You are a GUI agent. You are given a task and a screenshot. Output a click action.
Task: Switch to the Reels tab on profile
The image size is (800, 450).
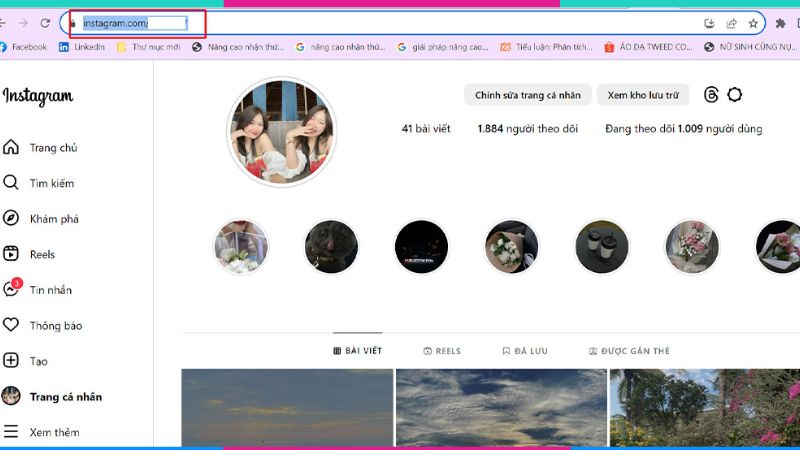coord(442,351)
